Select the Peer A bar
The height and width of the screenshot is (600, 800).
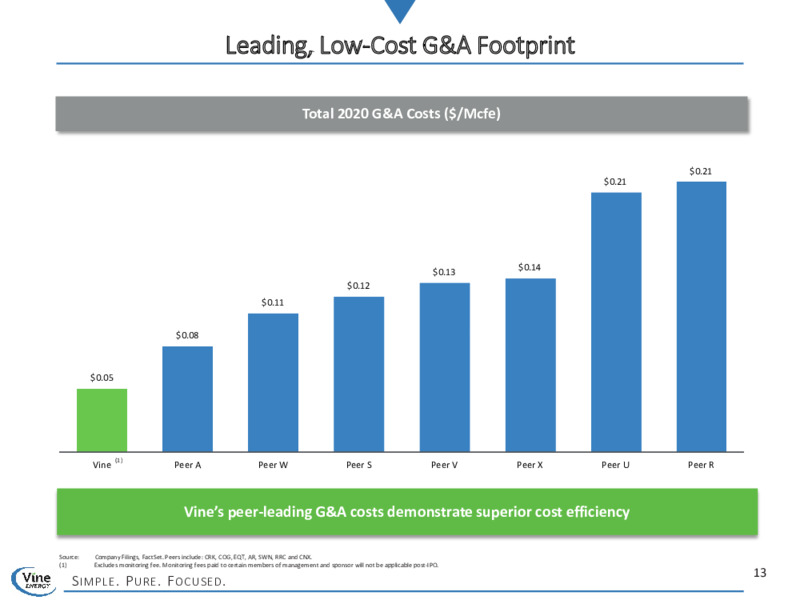point(187,399)
